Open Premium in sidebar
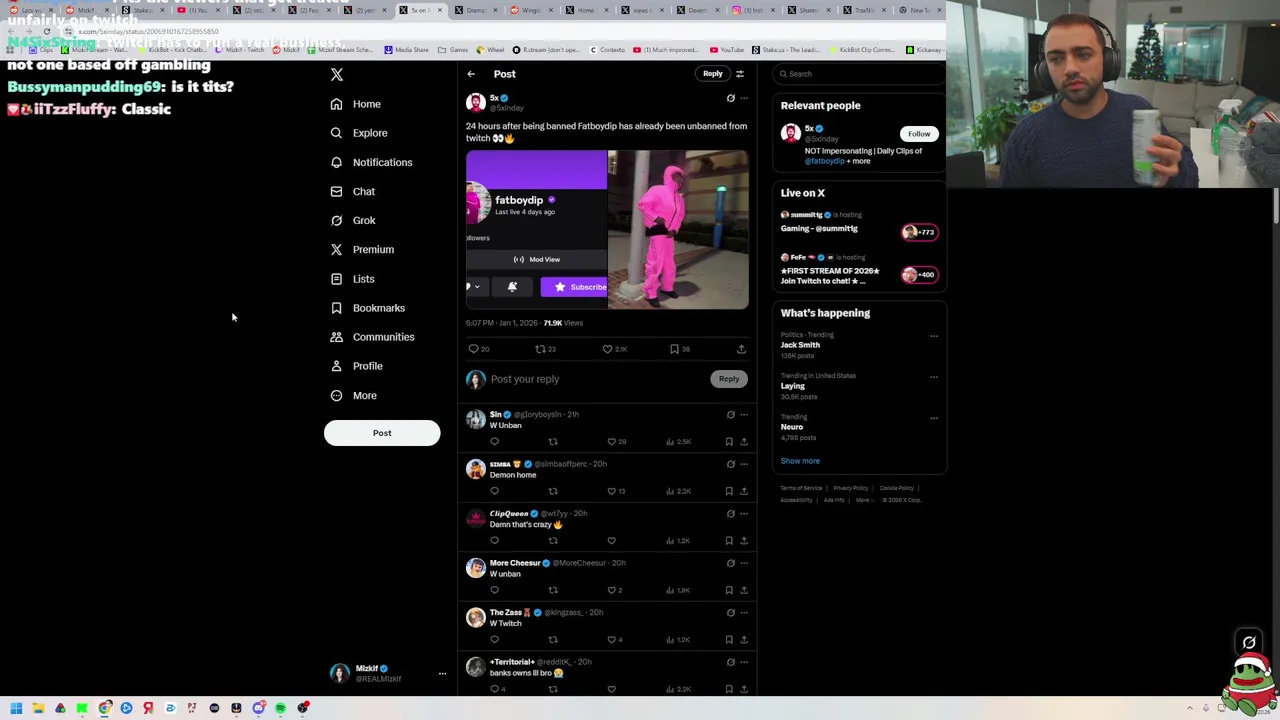 click(x=362, y=249)
